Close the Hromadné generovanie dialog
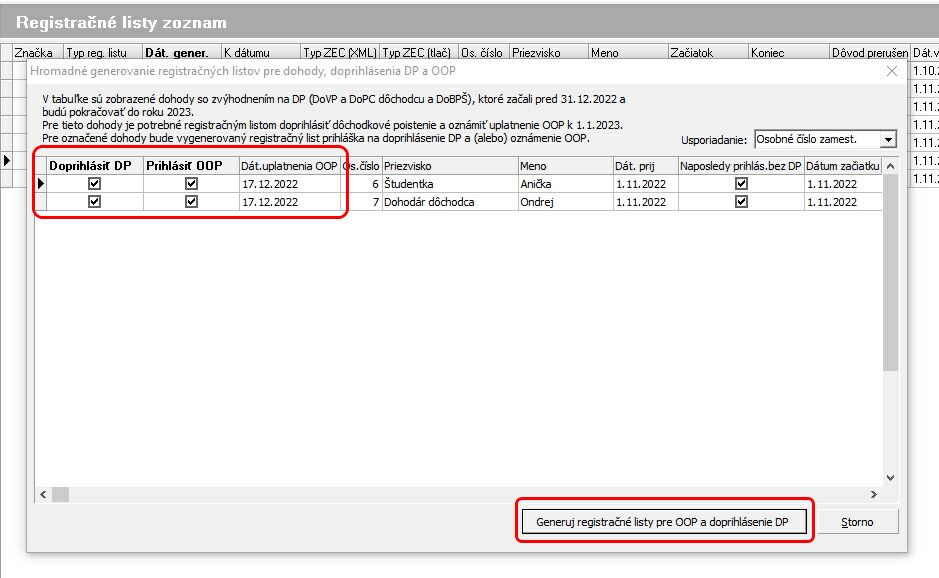 pyautogui.click(x=892, y=72)
